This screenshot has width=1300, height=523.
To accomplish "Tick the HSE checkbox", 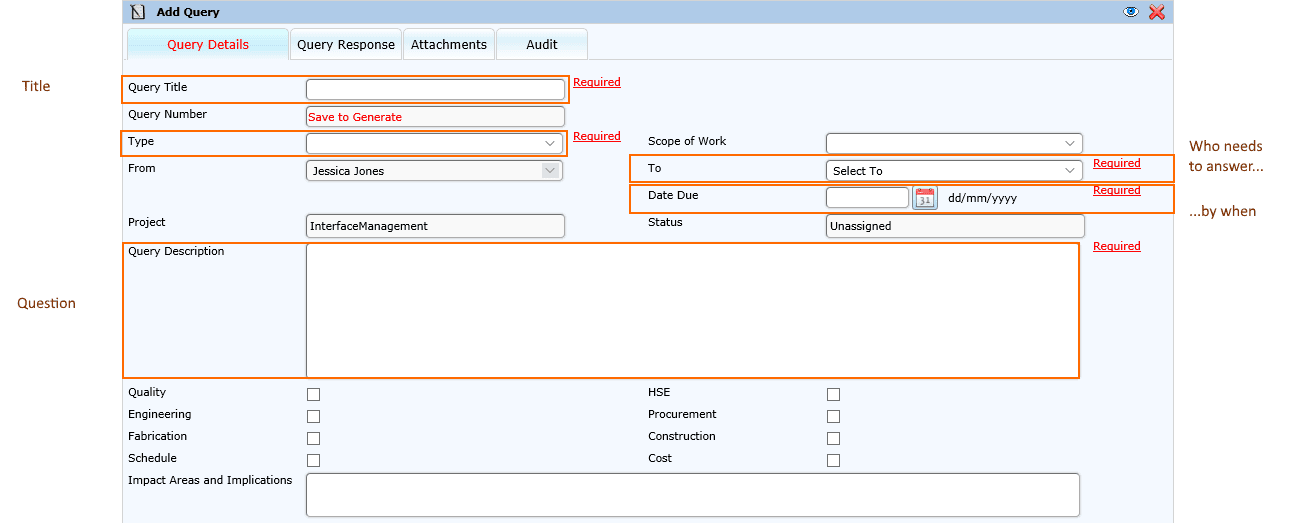I will click(x=833, y=394).
